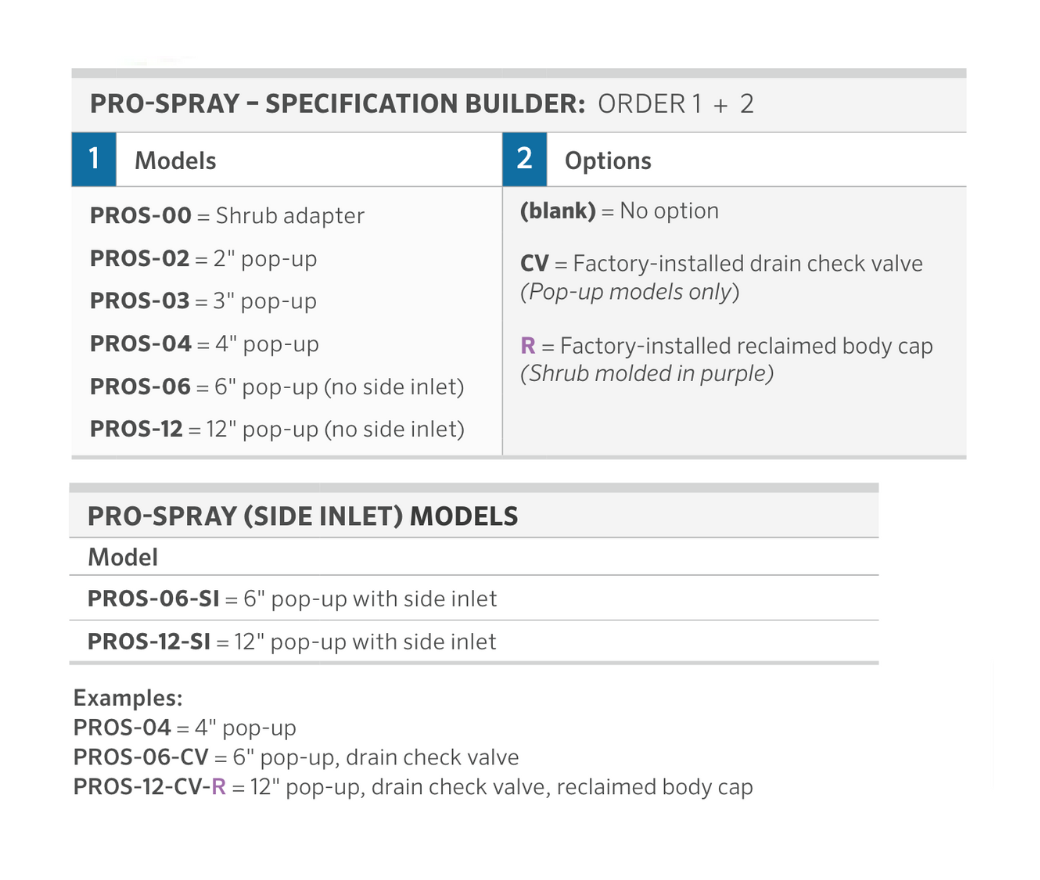Screen dimensions: 1040x880
Task: Select the Options column header
Action: [608, 161]
